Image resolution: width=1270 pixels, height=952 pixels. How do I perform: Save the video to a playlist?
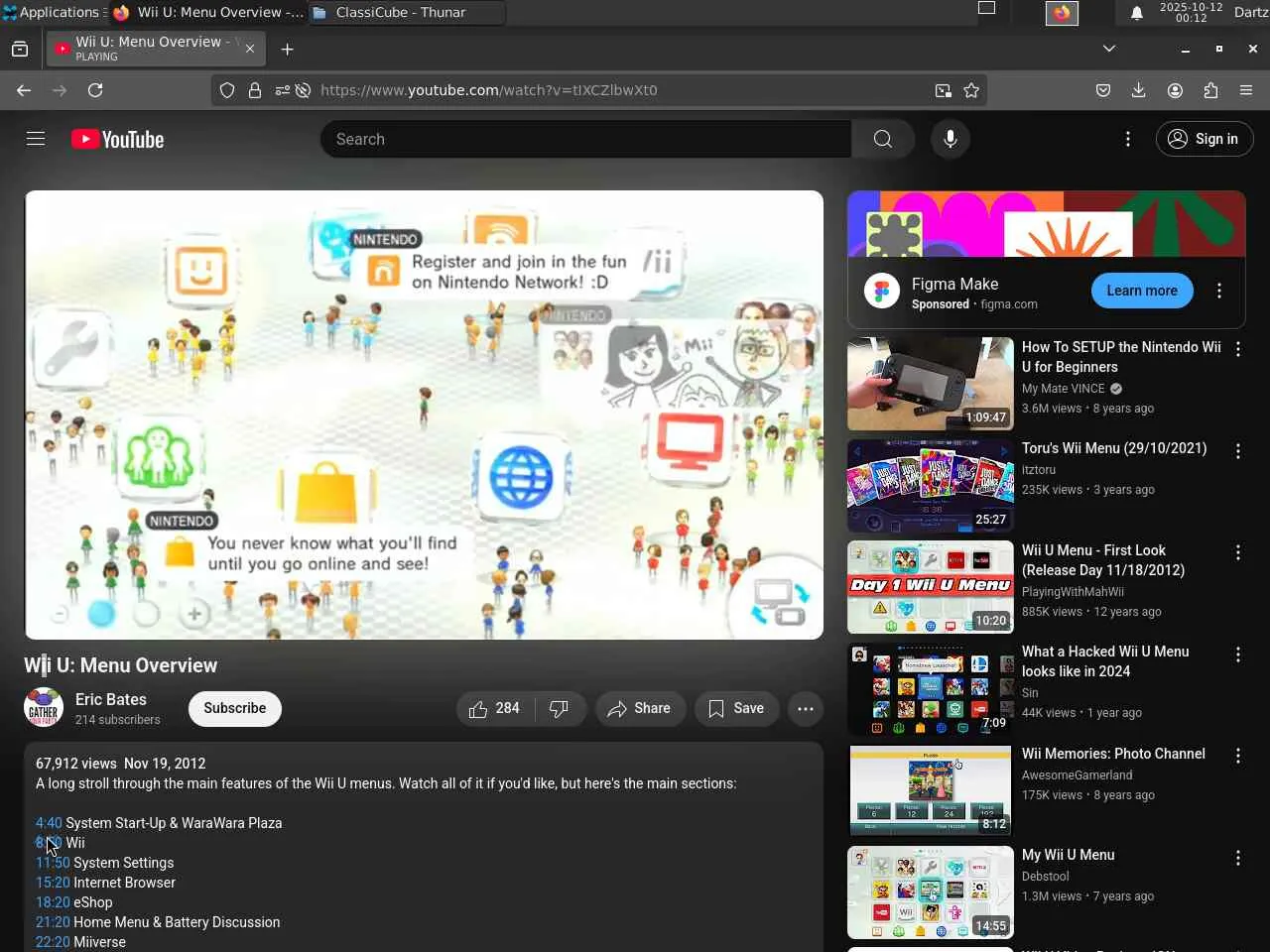736,708
